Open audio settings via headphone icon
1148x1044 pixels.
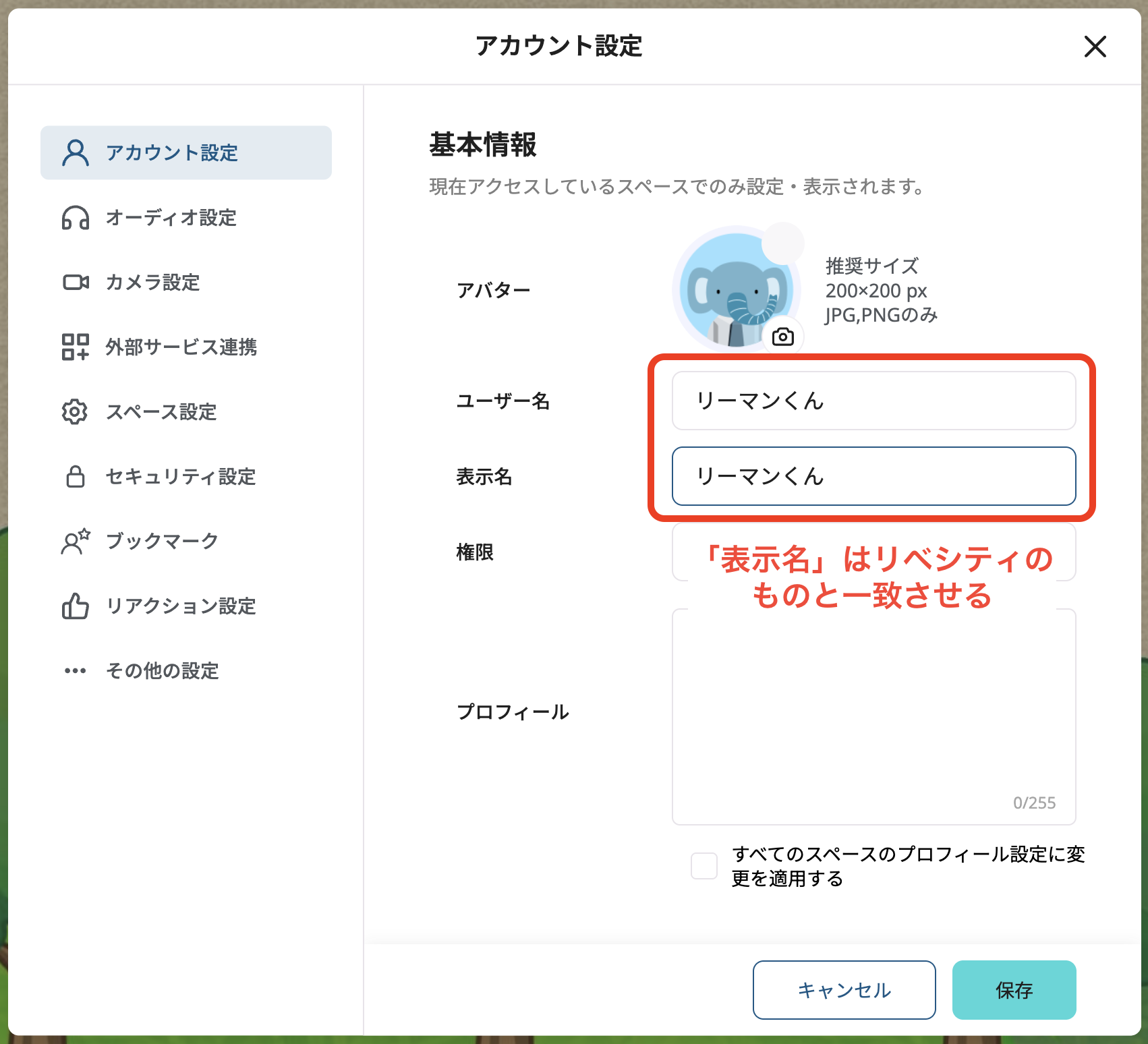click(x=74, y=218)
